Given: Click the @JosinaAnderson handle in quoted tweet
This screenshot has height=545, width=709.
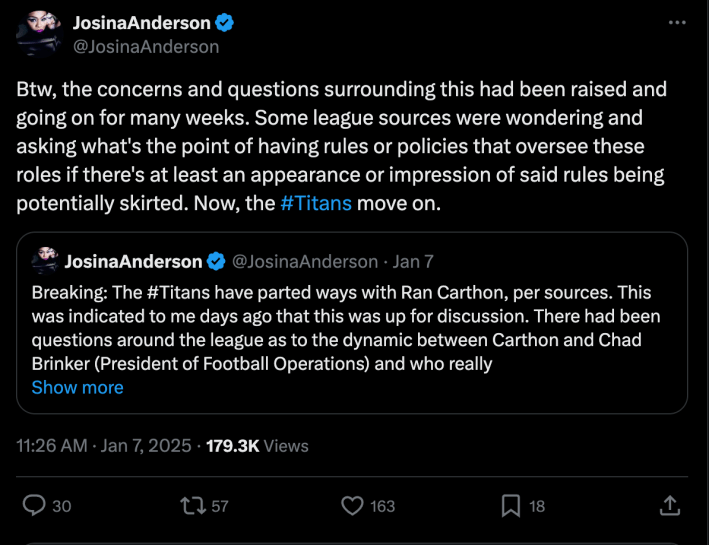Looking at the screenshot, I should pos(303,262).
